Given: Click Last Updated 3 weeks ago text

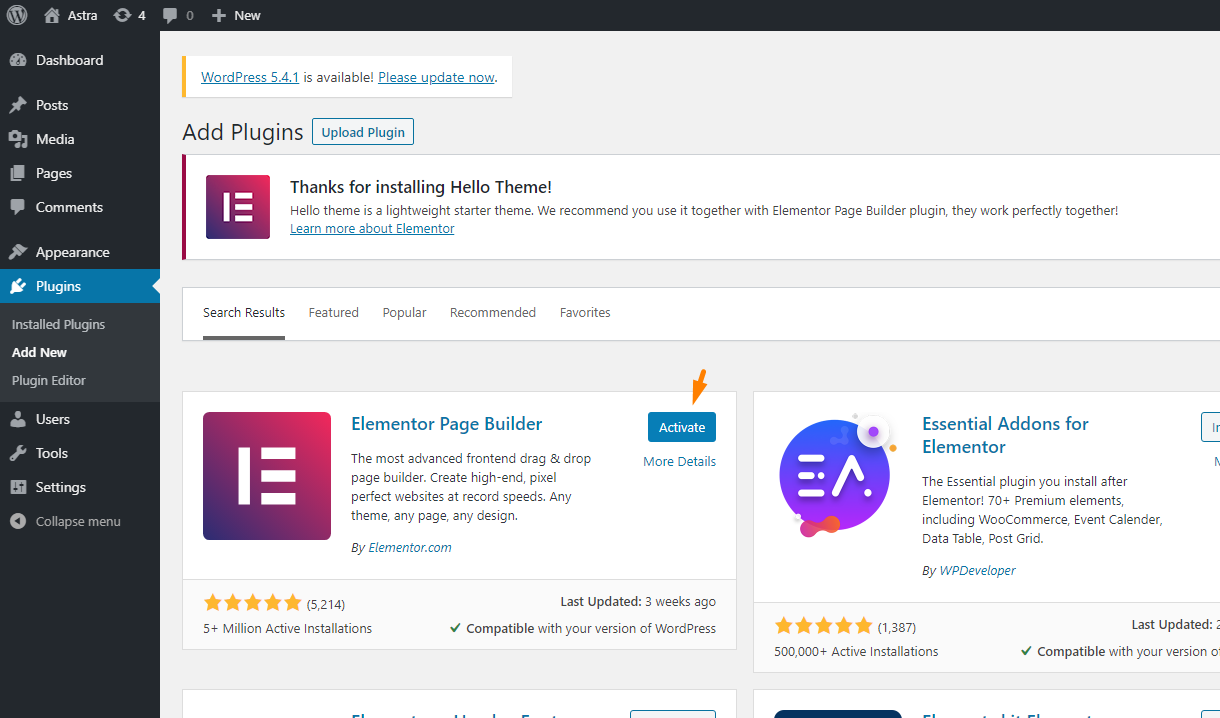Looking at the screenshot, I should pyautogui.click(x=638, y=602).
